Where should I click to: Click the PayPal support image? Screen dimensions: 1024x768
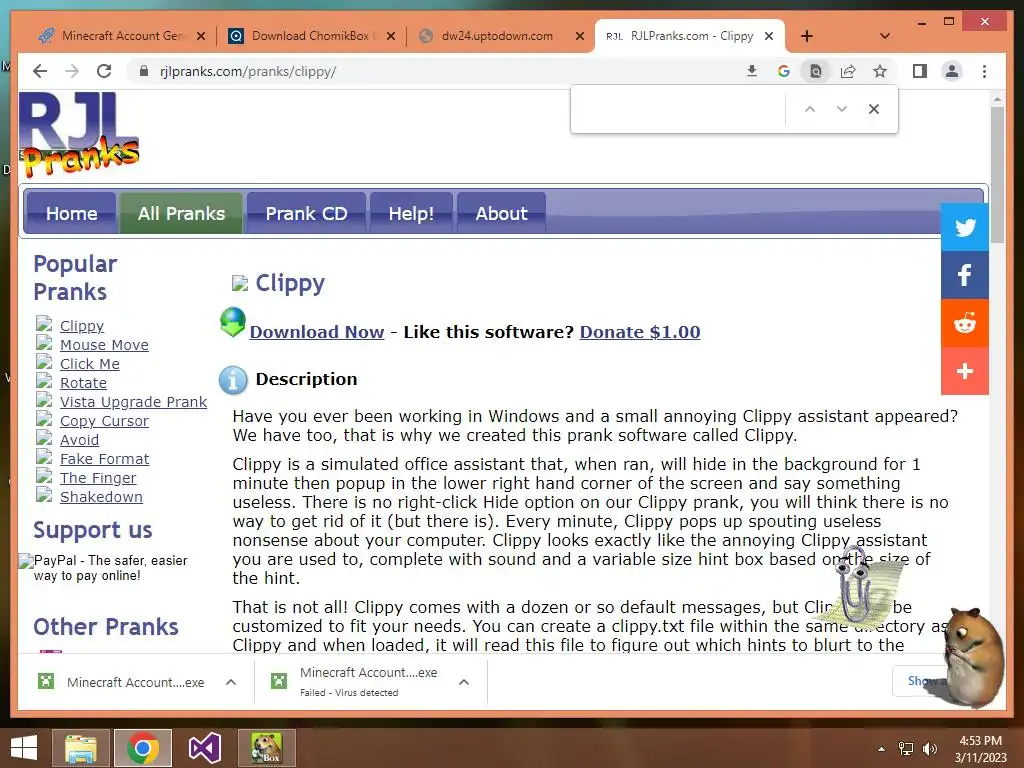point(103,568)
